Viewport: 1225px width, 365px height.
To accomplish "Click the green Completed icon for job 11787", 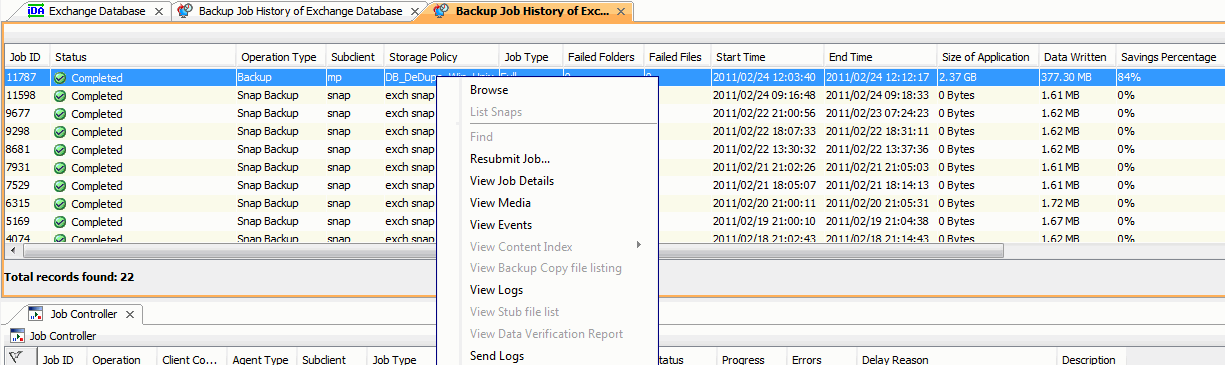I will 60,78.
